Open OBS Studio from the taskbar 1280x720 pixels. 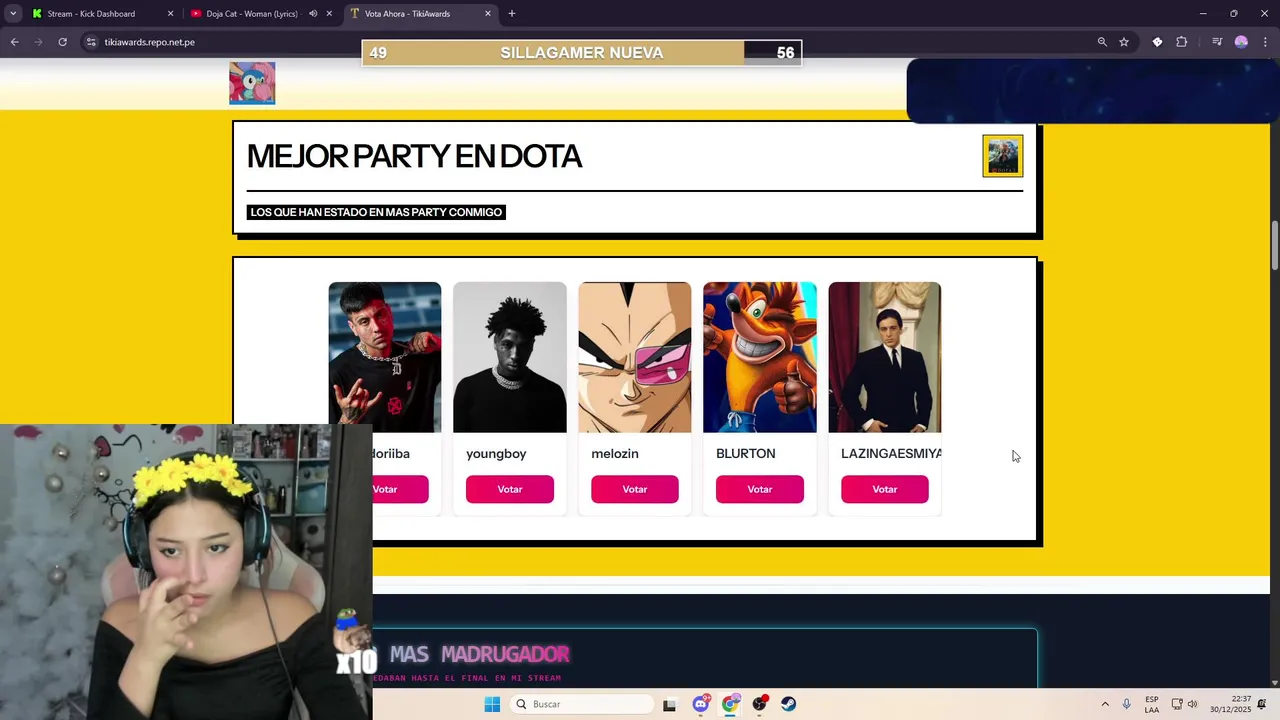(x=760, y=704)
